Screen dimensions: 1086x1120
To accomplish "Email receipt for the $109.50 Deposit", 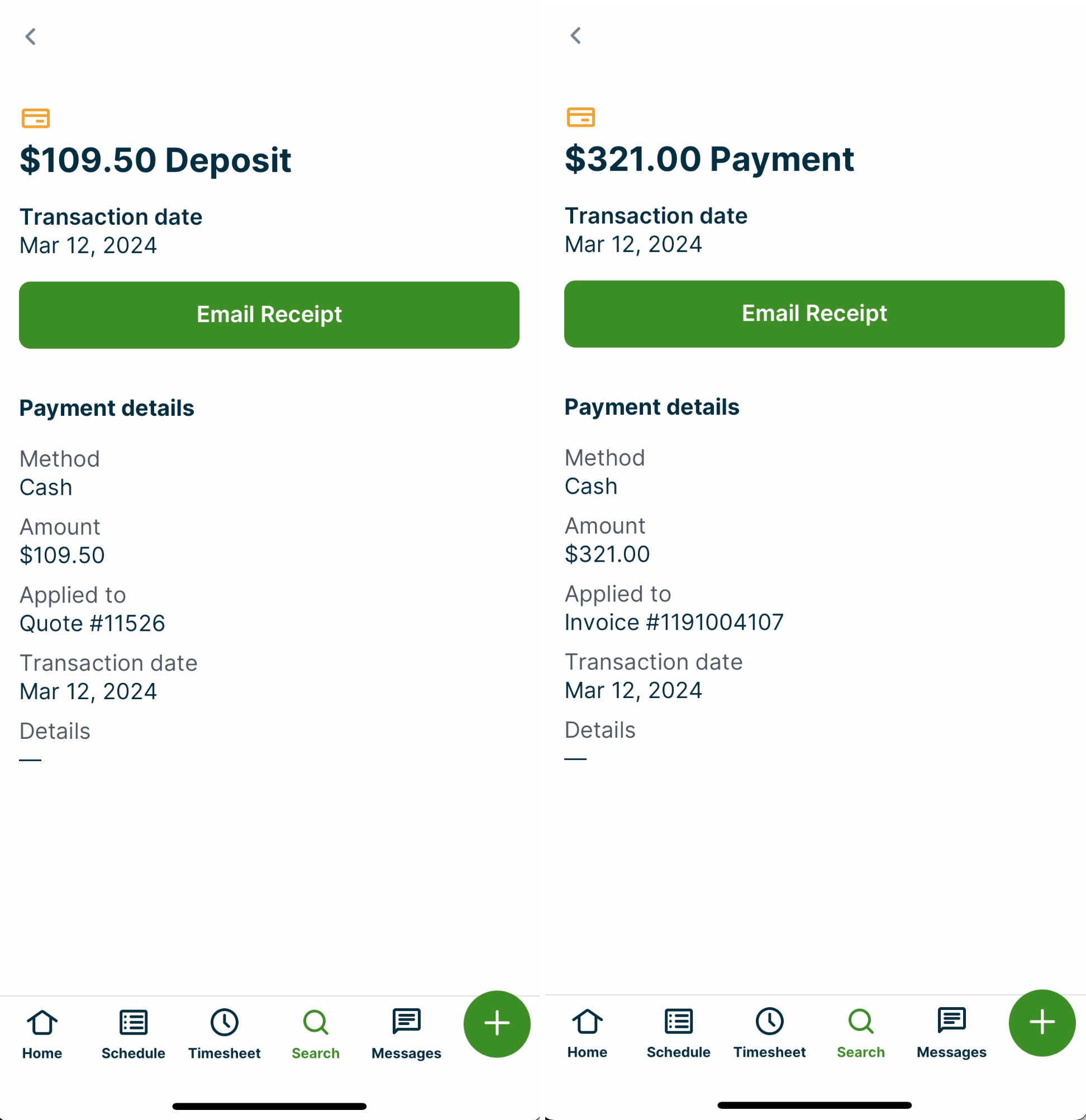I will (269, 315).
